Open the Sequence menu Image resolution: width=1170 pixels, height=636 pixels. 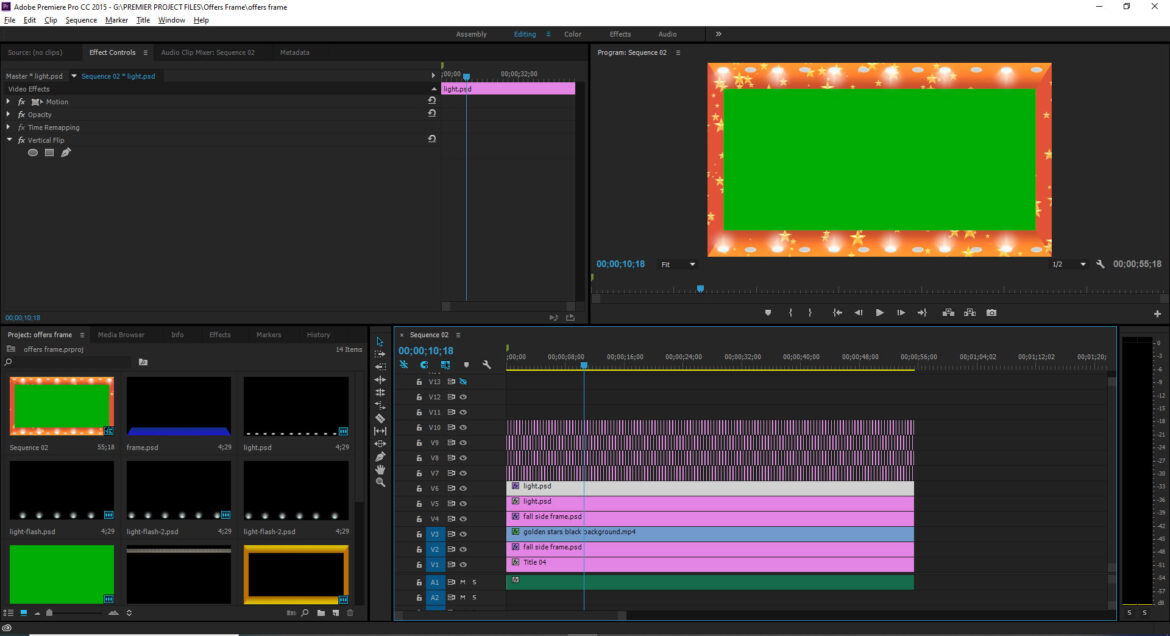coord(81,20)
